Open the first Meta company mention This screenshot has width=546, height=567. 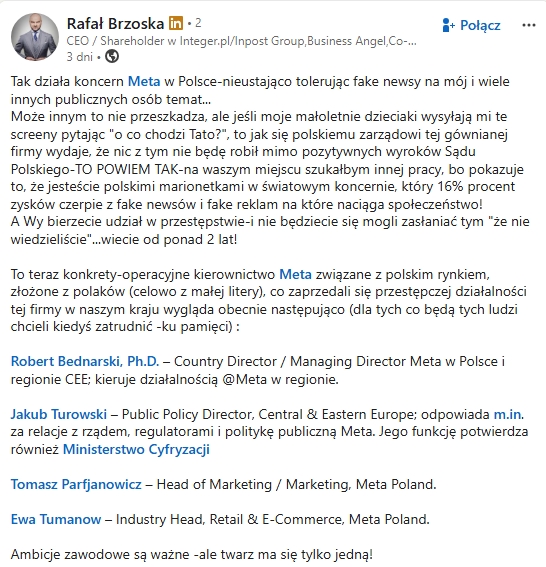144,81
